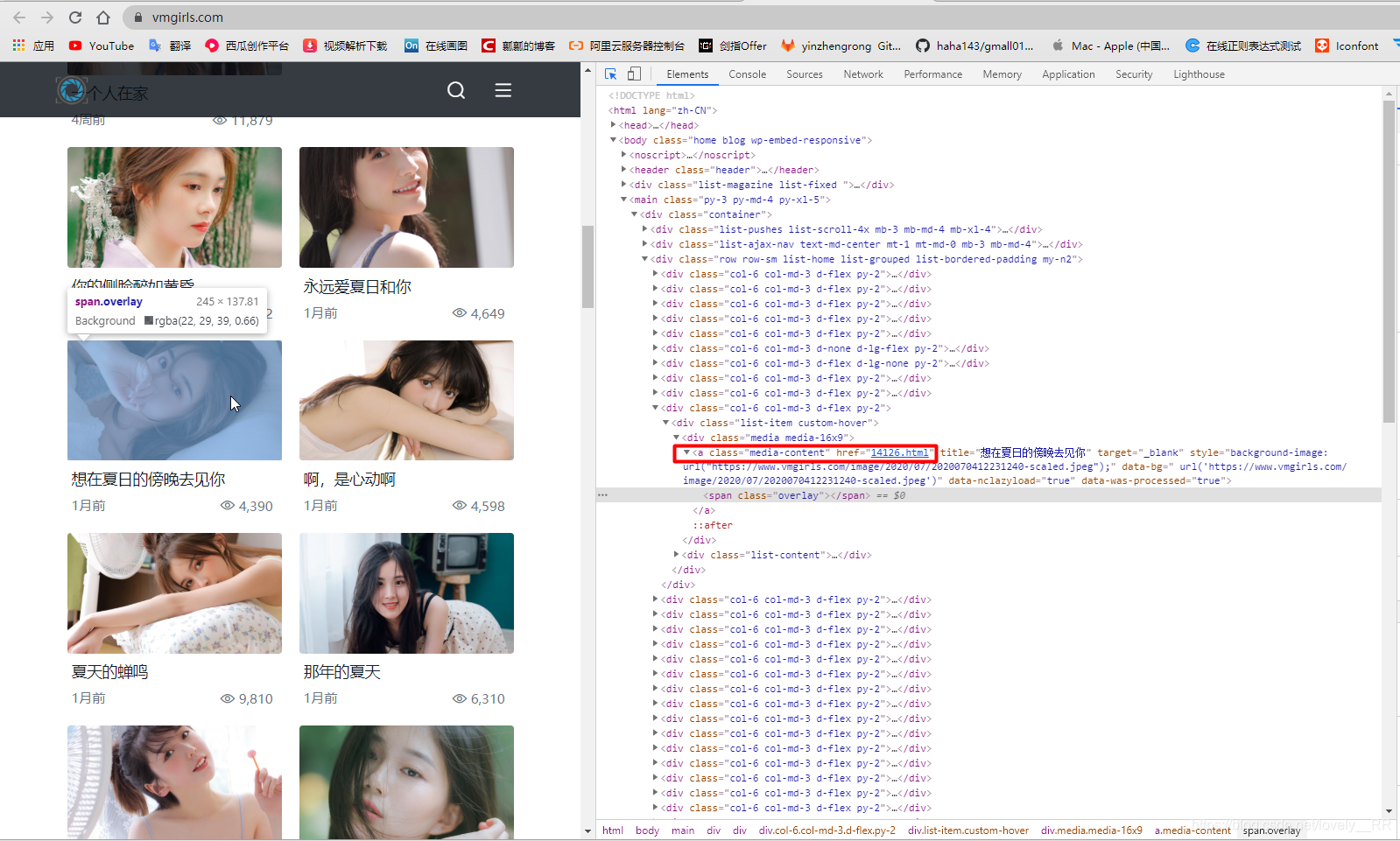Viewport: 1400px width, 841px height.
Task: Click the div.list-item.custom-hover breadcrumb
Action: (968, 830)
